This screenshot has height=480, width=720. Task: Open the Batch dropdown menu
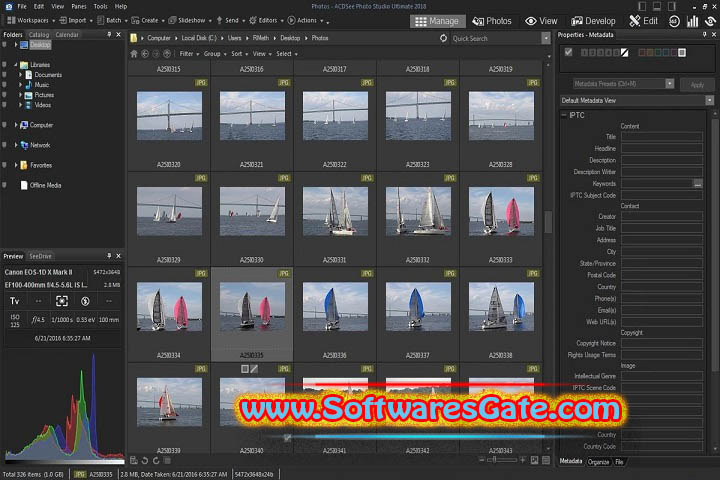coord(112,20)
